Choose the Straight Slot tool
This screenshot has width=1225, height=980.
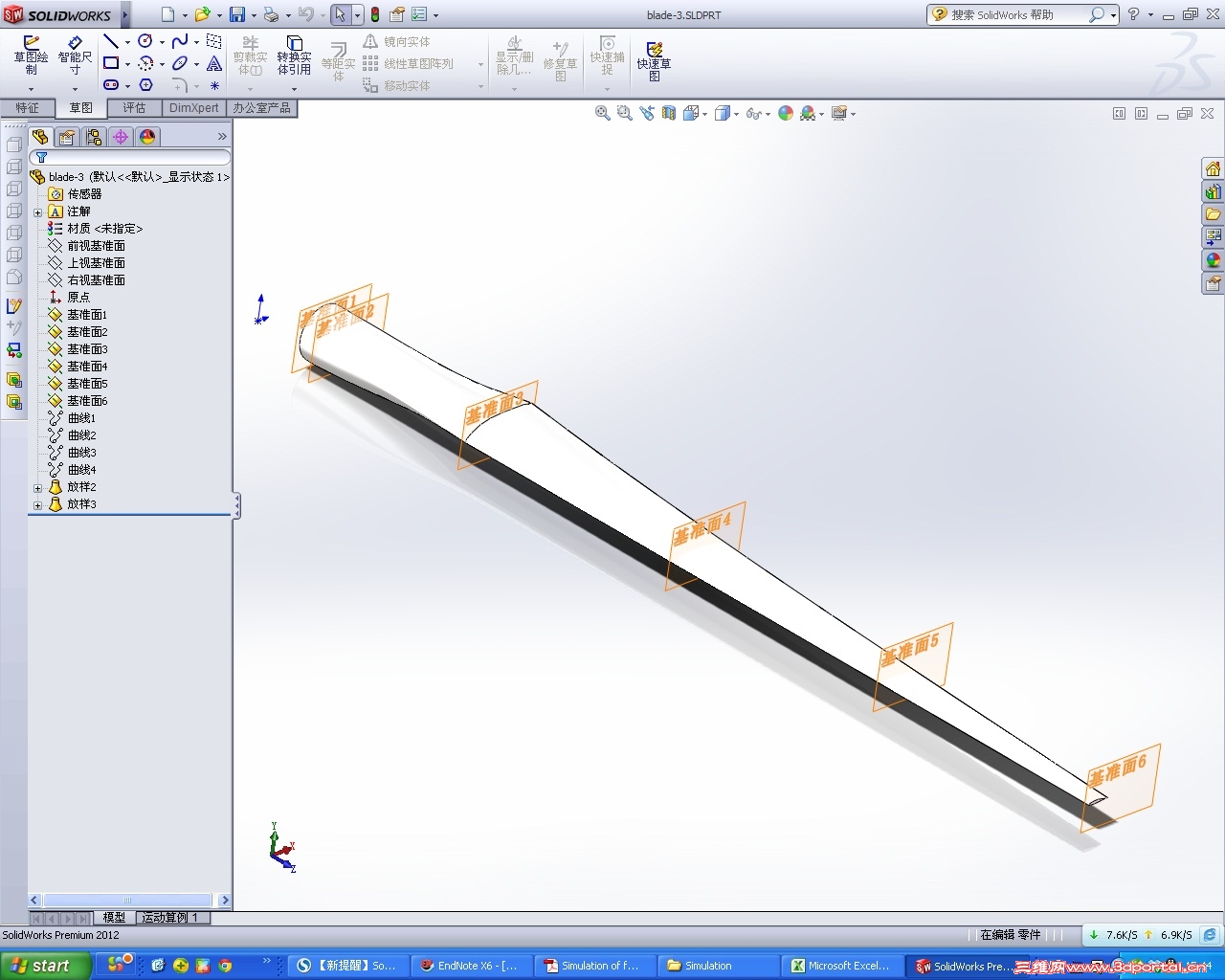click(x=111, y=85)
